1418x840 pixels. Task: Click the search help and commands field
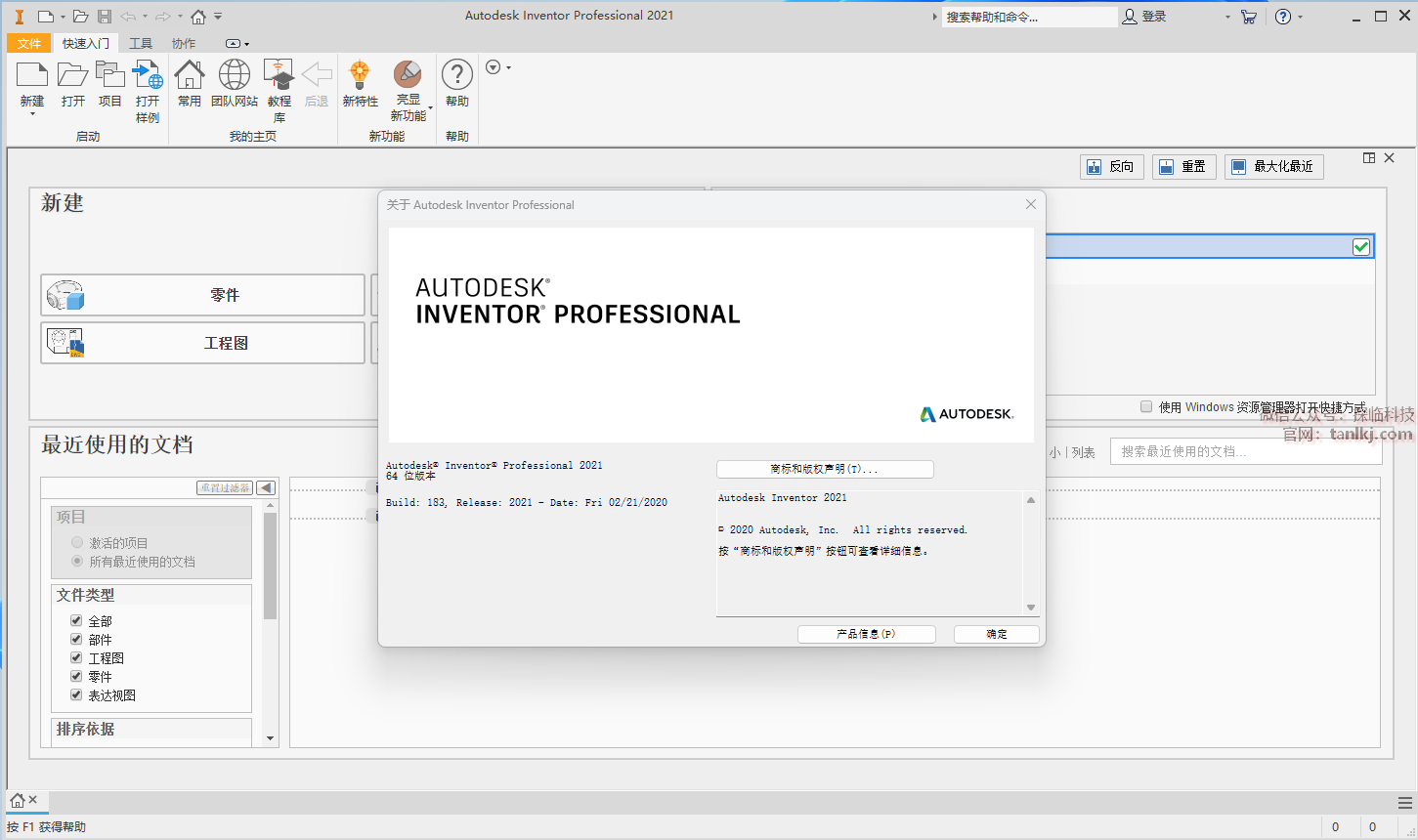click(x=1028, y=17)
